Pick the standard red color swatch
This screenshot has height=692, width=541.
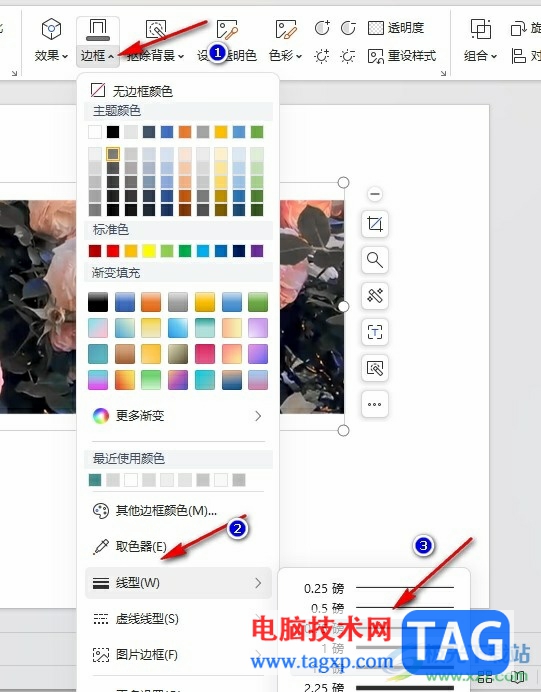113,251
